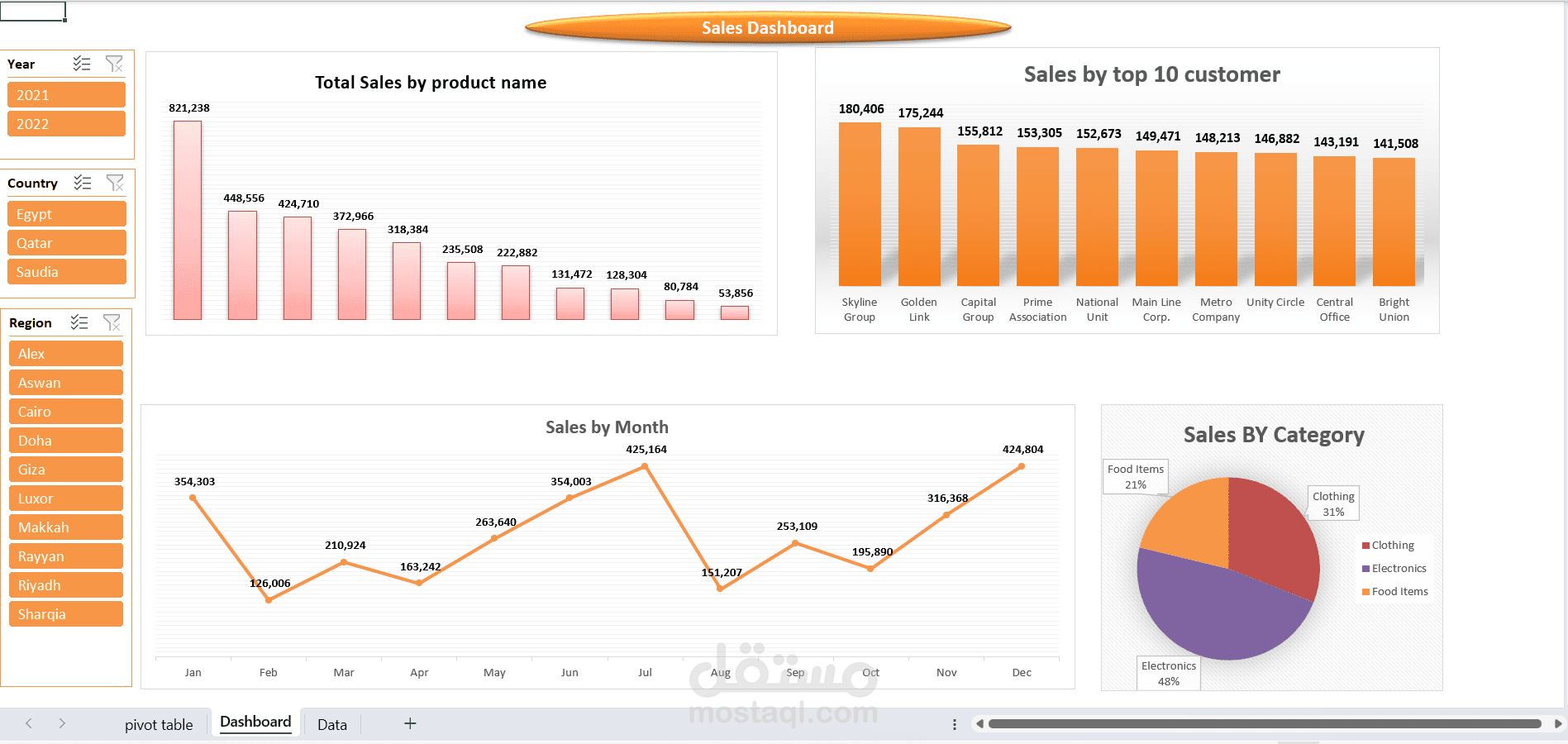Click the Name Box field at top left

point(33,11)
